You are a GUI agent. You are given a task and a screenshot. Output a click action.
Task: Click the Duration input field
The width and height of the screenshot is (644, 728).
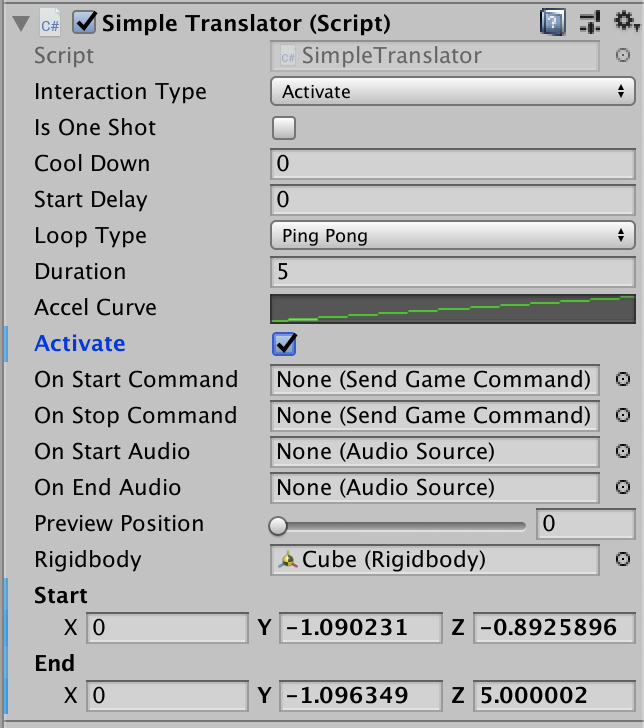point(452,272)
